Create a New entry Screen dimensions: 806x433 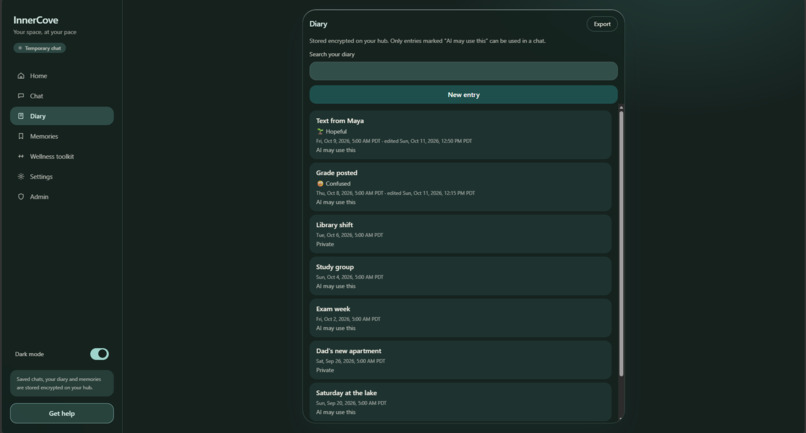(463, 95)
